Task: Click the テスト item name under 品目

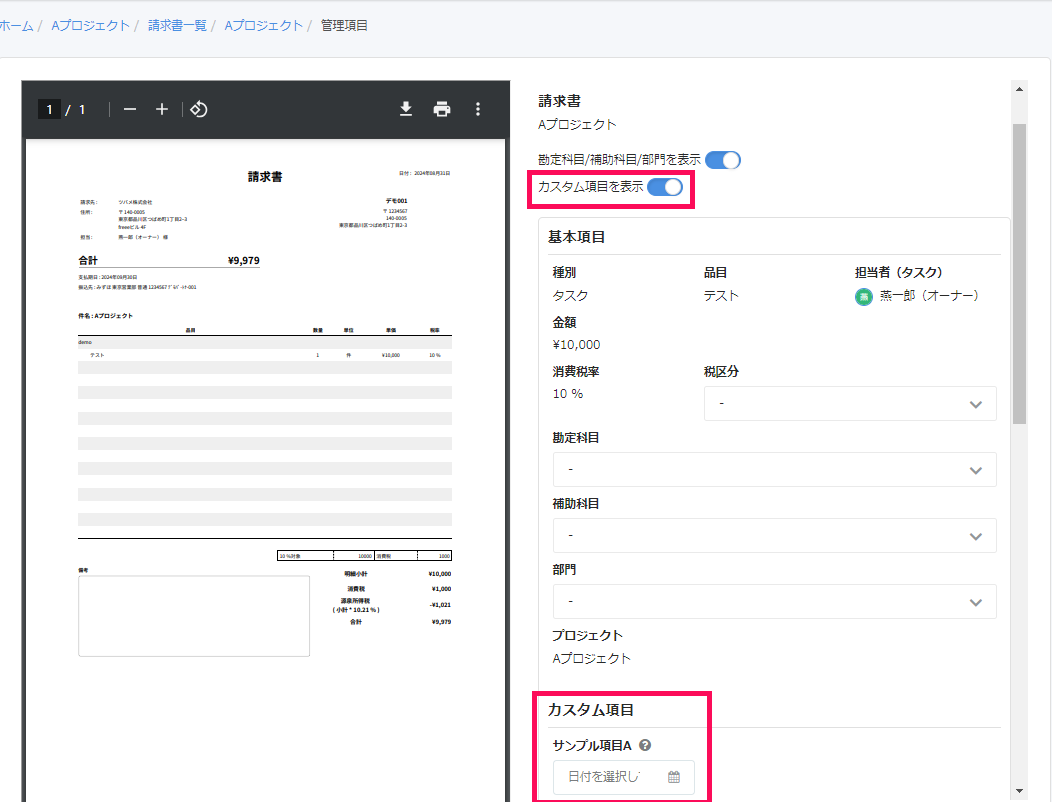Action: coord(721,296)
